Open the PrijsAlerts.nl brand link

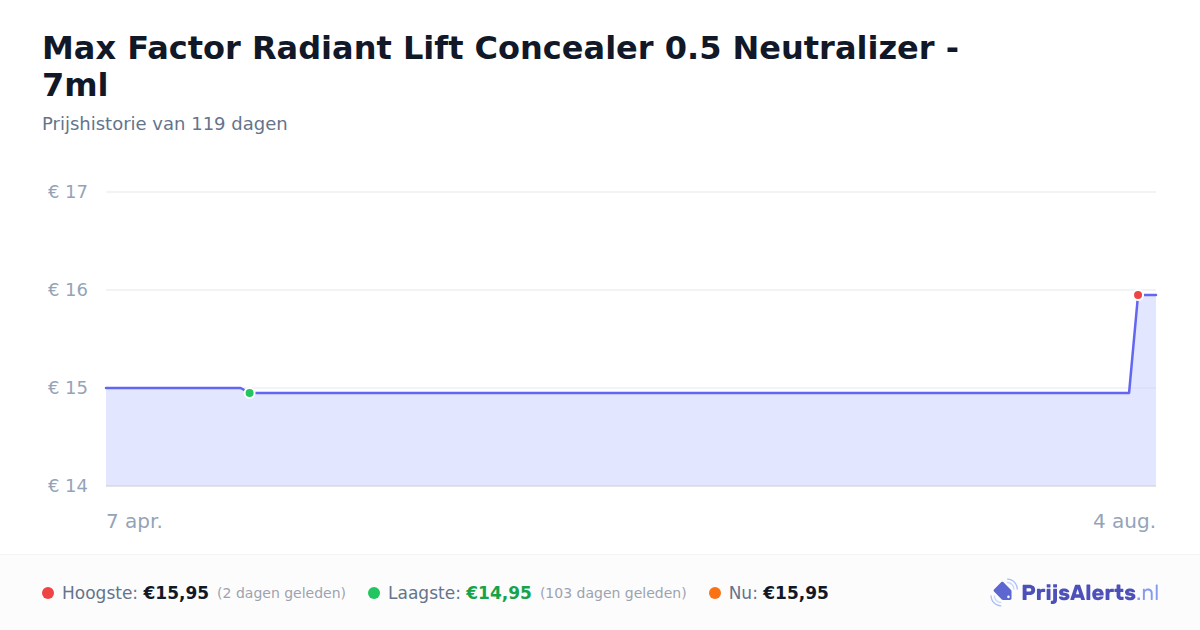click(x=1075, y=593)
